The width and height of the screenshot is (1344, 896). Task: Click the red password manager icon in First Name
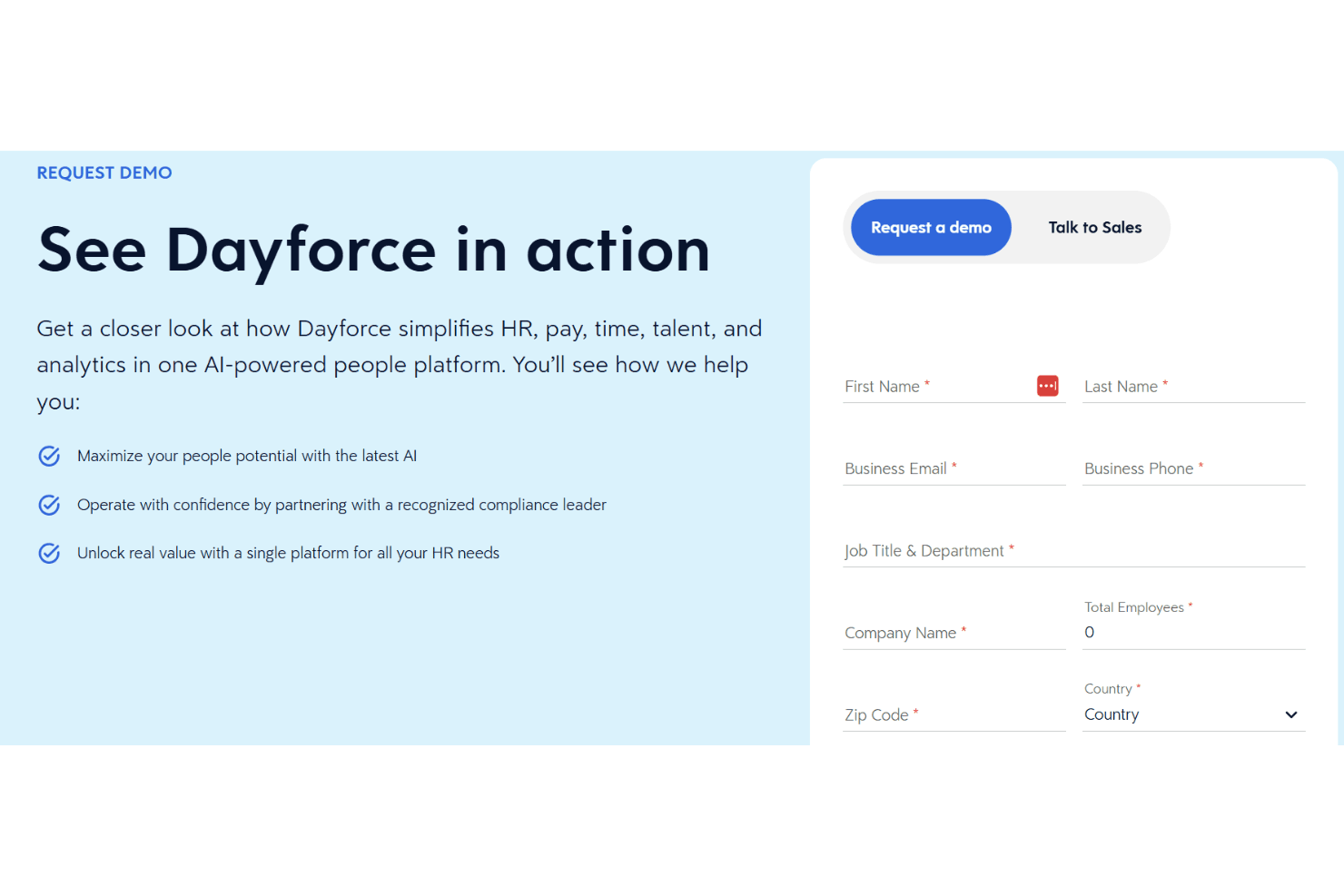pos(1047,386)
